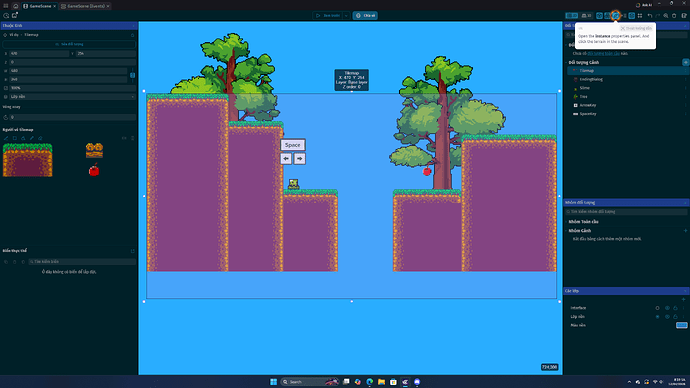Open the instances list panel icon

tap(624, 15)
